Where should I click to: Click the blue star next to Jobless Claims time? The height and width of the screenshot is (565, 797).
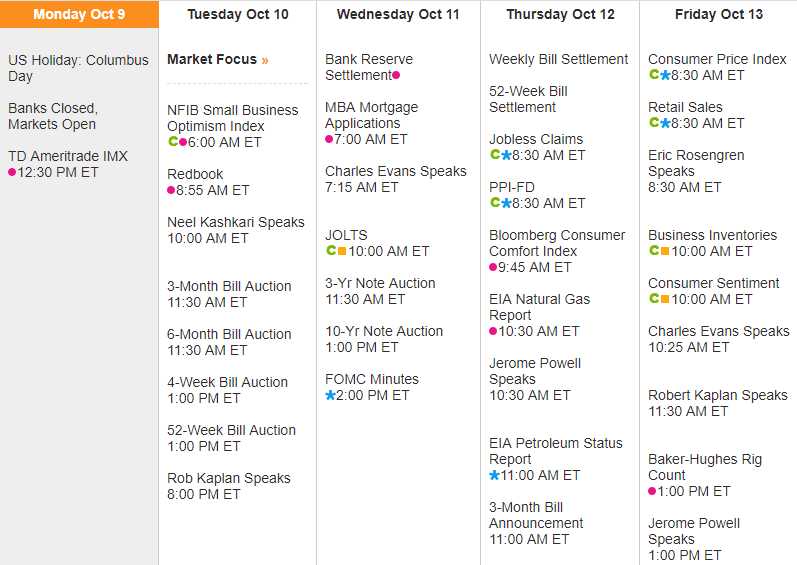(x=506, y=155)
